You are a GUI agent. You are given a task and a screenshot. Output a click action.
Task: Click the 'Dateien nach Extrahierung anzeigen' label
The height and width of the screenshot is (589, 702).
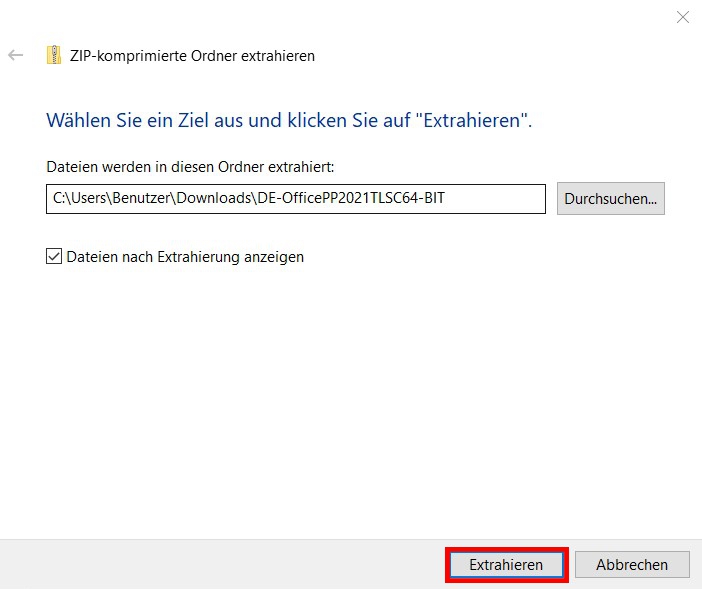click(x=185, y=257)
